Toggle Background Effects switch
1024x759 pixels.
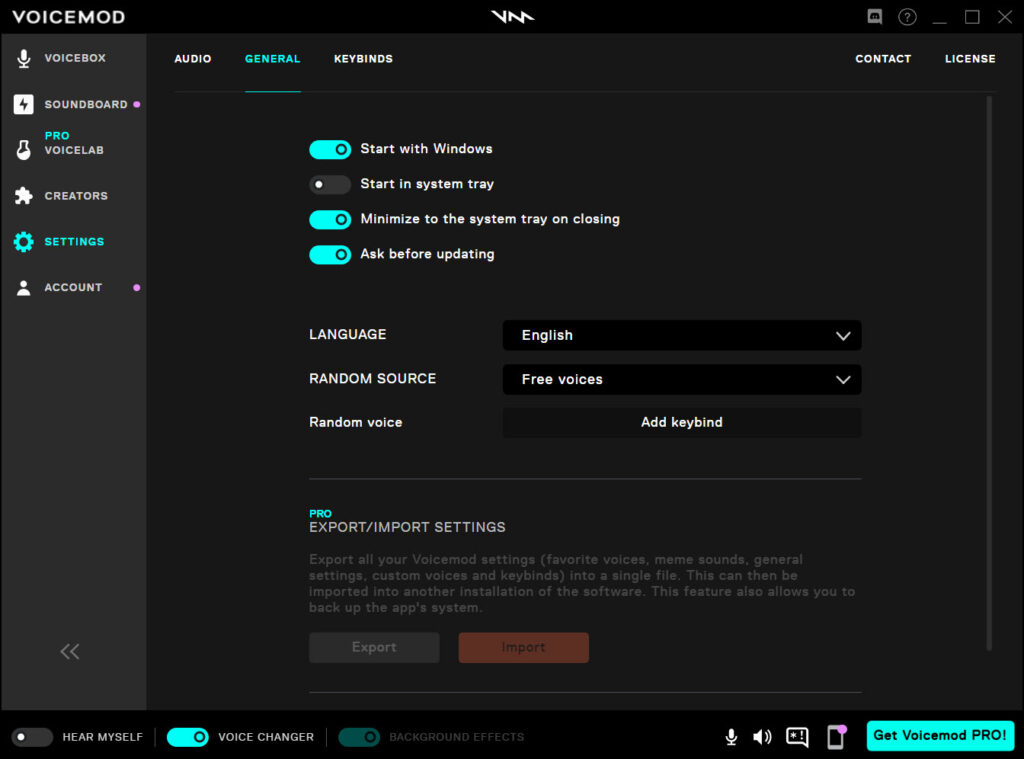click(x=359, y=737)
